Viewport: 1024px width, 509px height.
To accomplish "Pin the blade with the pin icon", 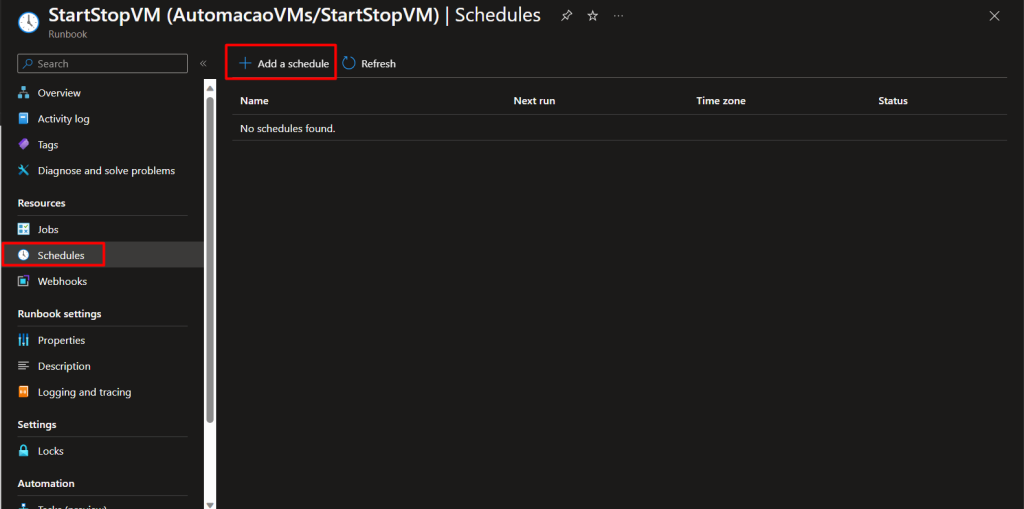I will [567, 16].
